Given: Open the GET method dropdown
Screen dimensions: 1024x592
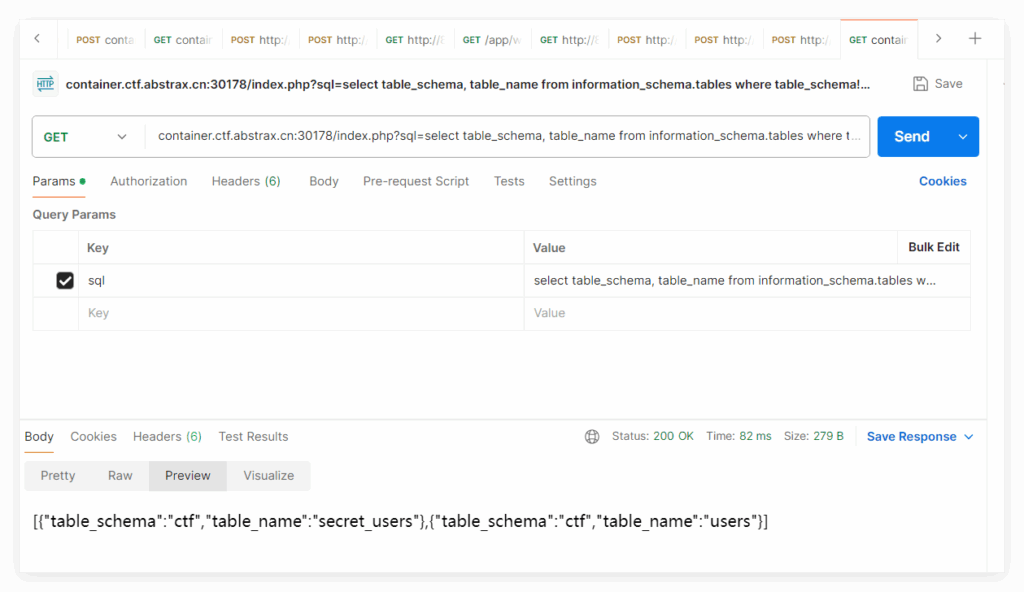Looking at the screenshot, I should pos(88,137).
